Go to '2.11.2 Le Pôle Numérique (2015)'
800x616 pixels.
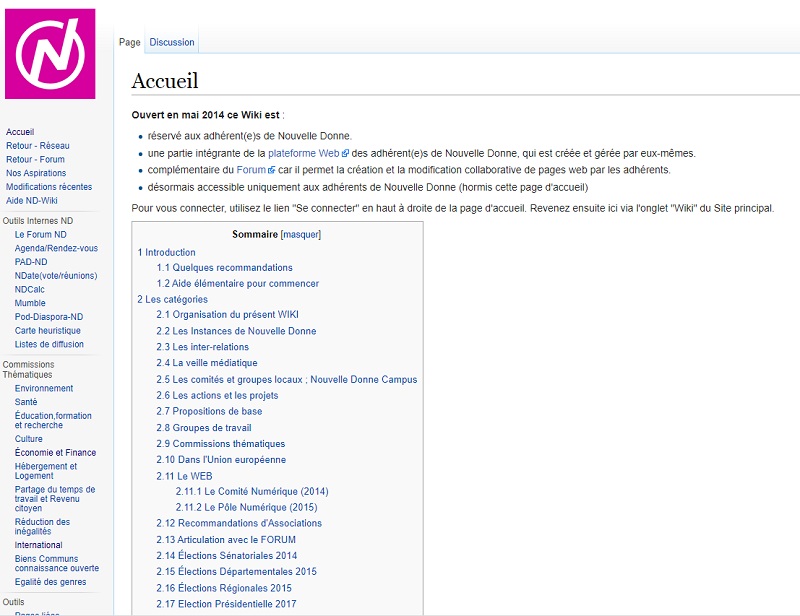coord(246,508)
